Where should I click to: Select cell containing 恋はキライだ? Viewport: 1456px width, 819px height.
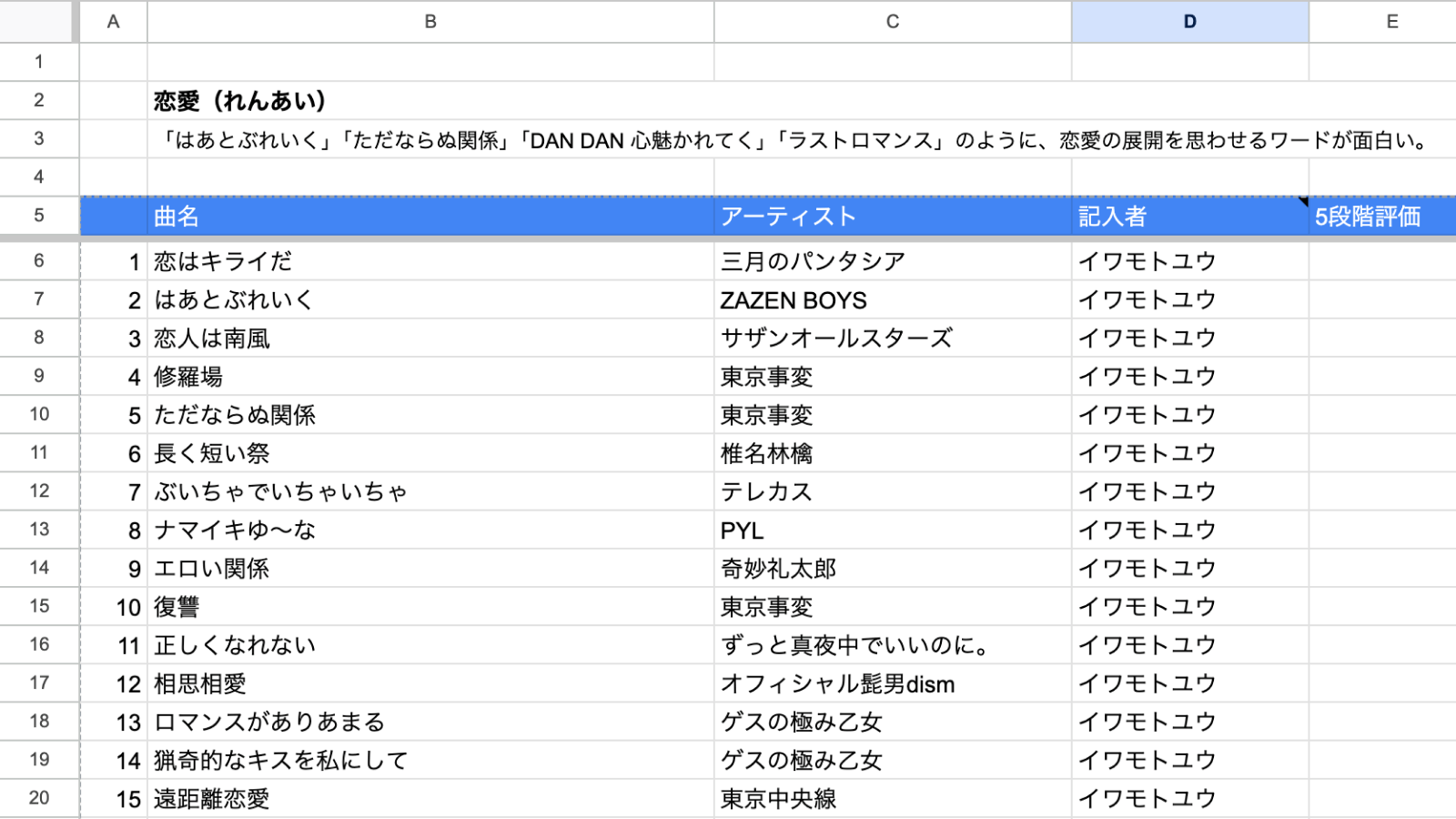point(430,261)
